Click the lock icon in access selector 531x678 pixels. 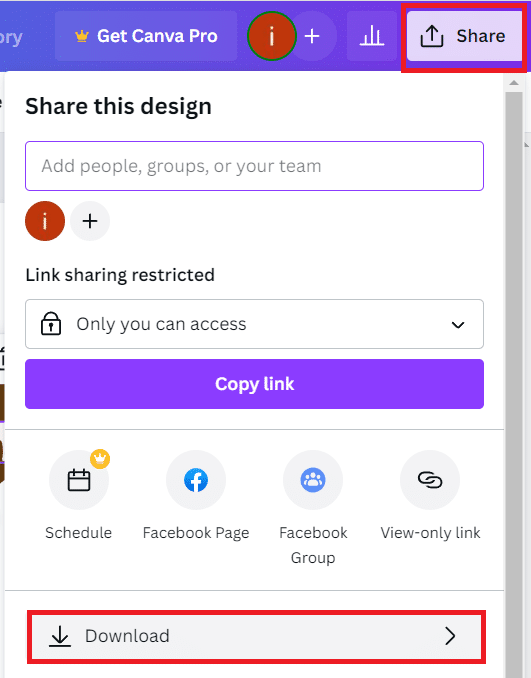51,323
